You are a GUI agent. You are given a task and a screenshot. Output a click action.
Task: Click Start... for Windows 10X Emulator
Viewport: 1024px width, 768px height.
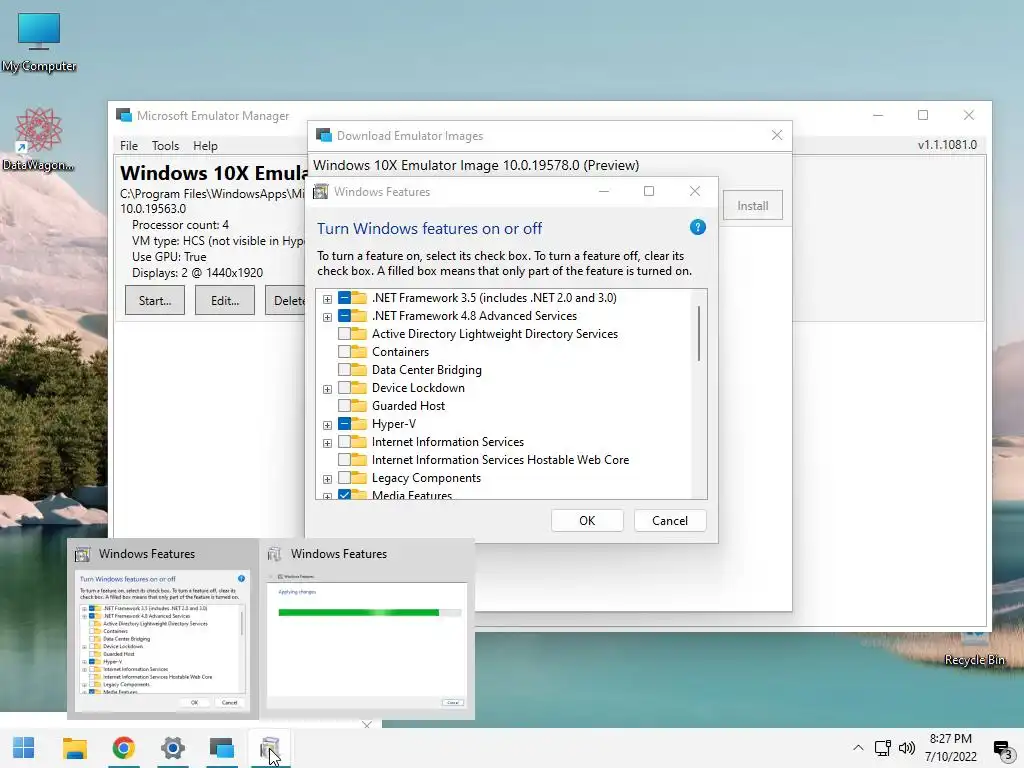coord(155,300)
